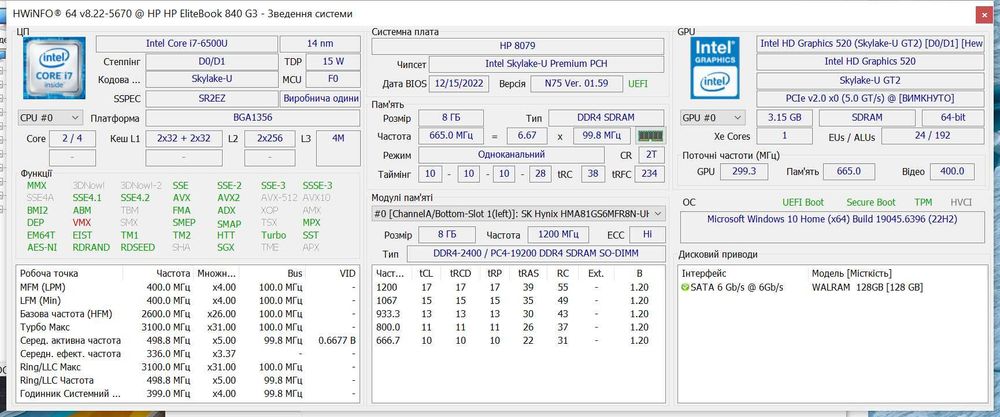Click the green memory module icon
Viewport: 1000px width, 417px height.
click(x=651, y=136)
